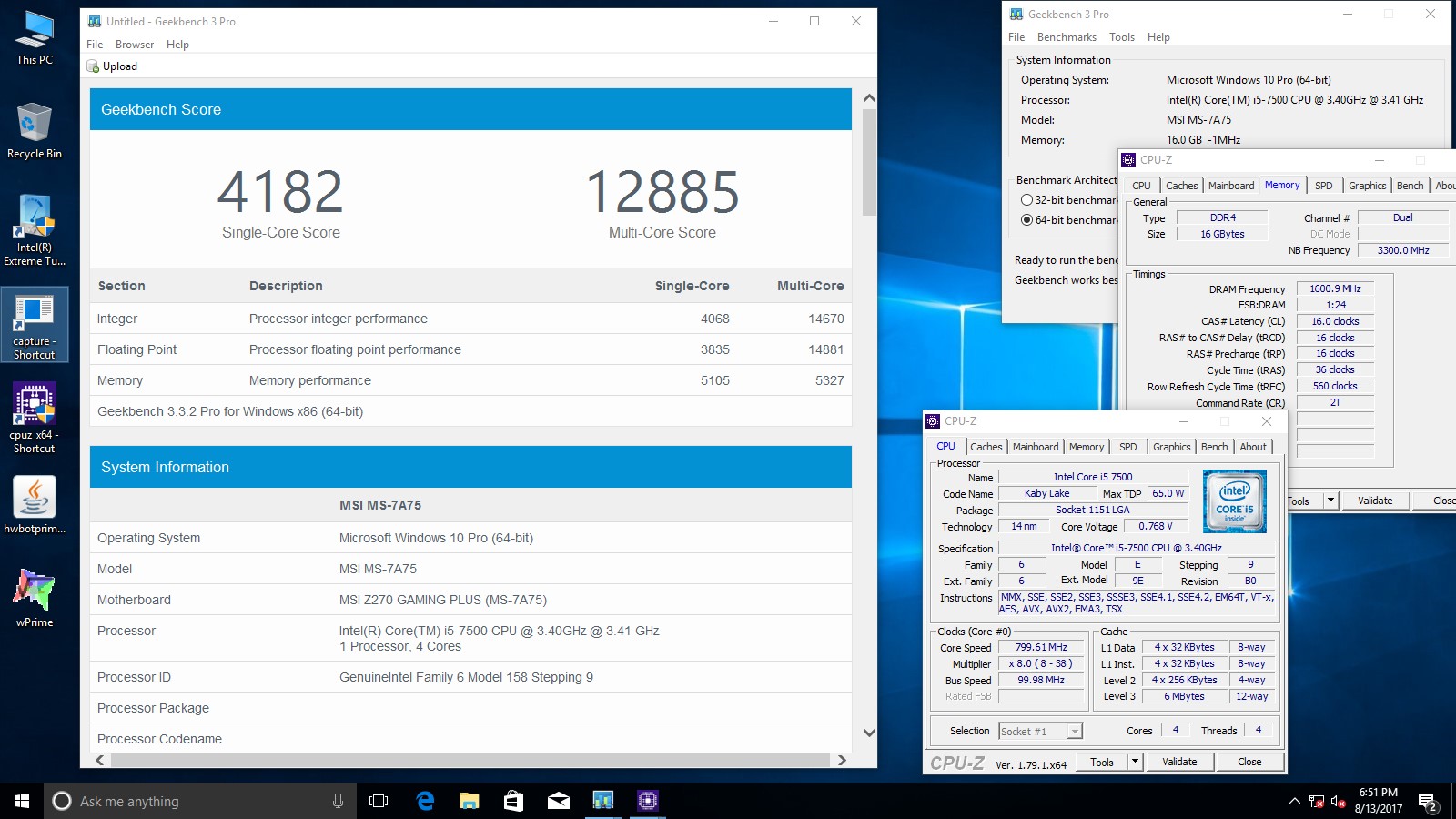
Task: Open the Tools dropdown arrow in front CPU-Z
Action: (x=1135, y=762)
